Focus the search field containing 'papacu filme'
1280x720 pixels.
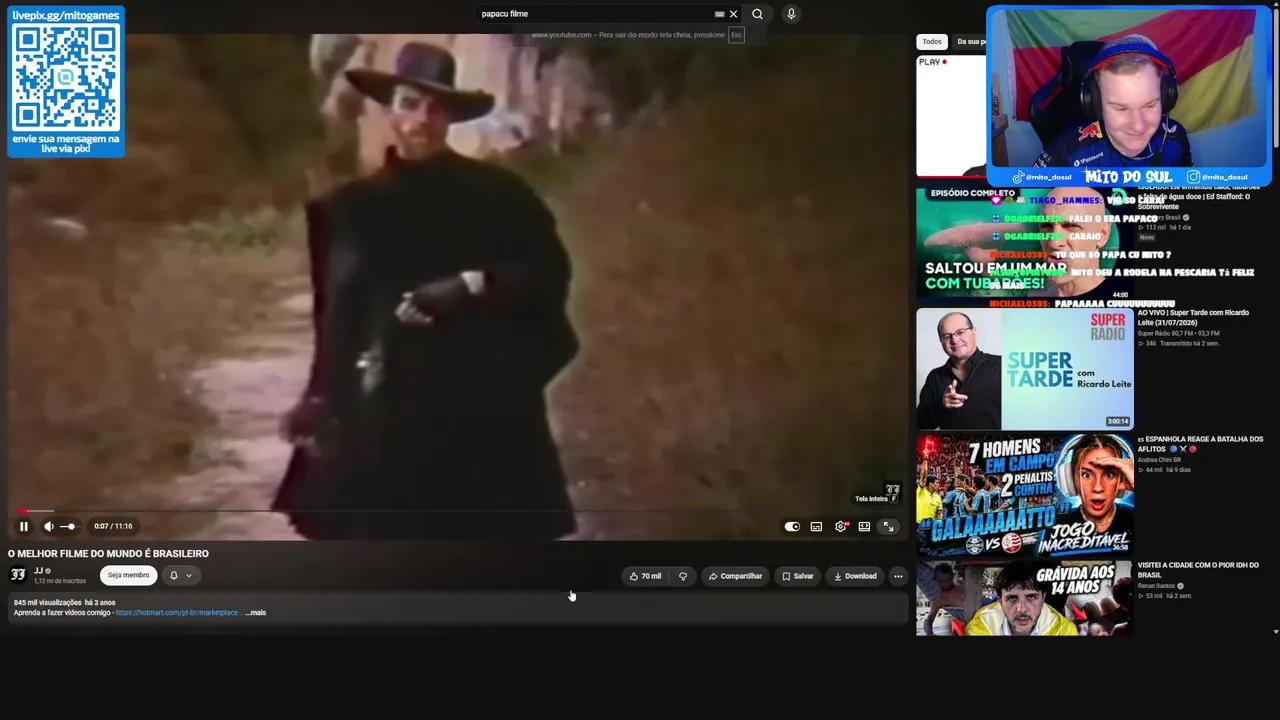[x=595, y=14]
